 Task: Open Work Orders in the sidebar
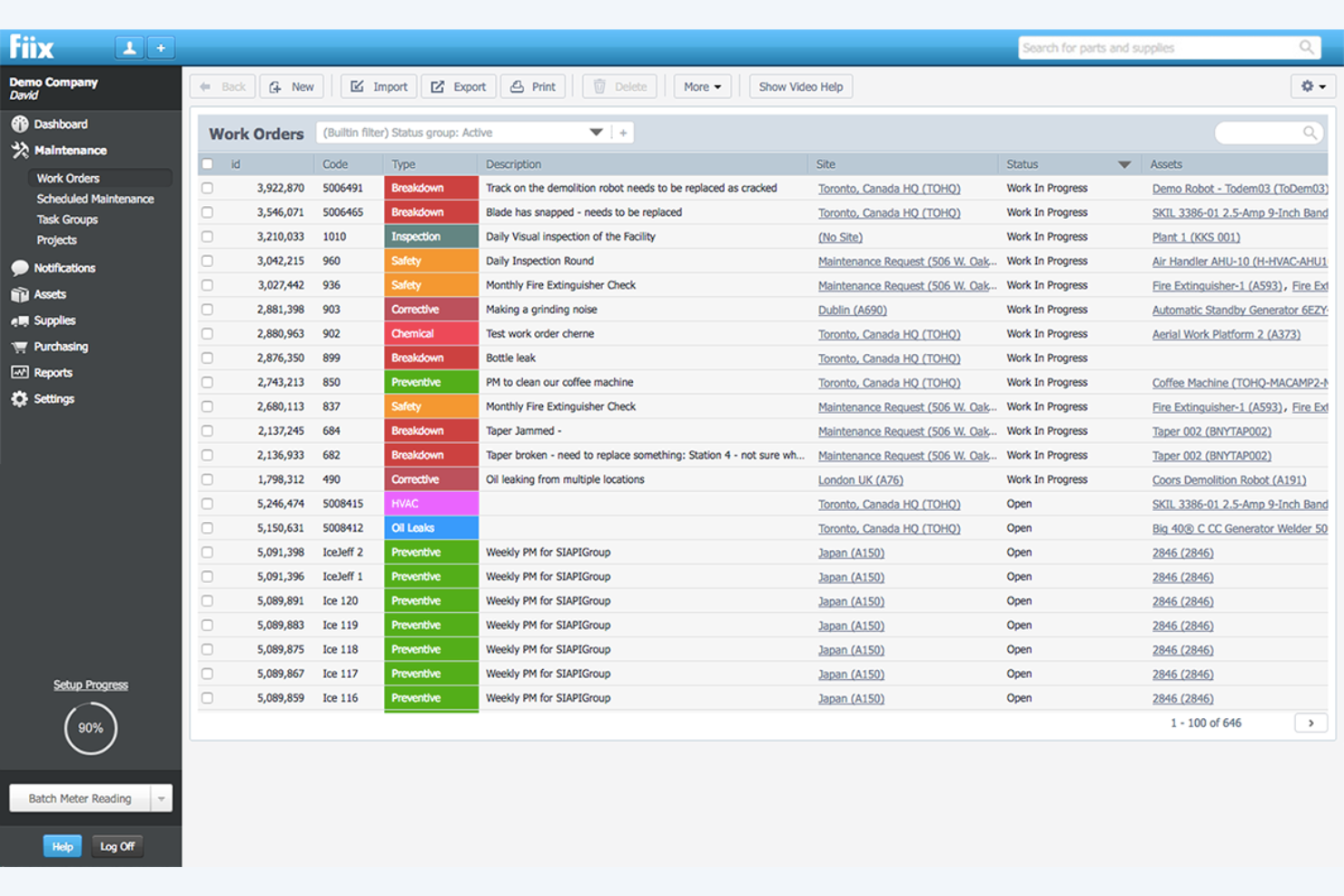68,179
